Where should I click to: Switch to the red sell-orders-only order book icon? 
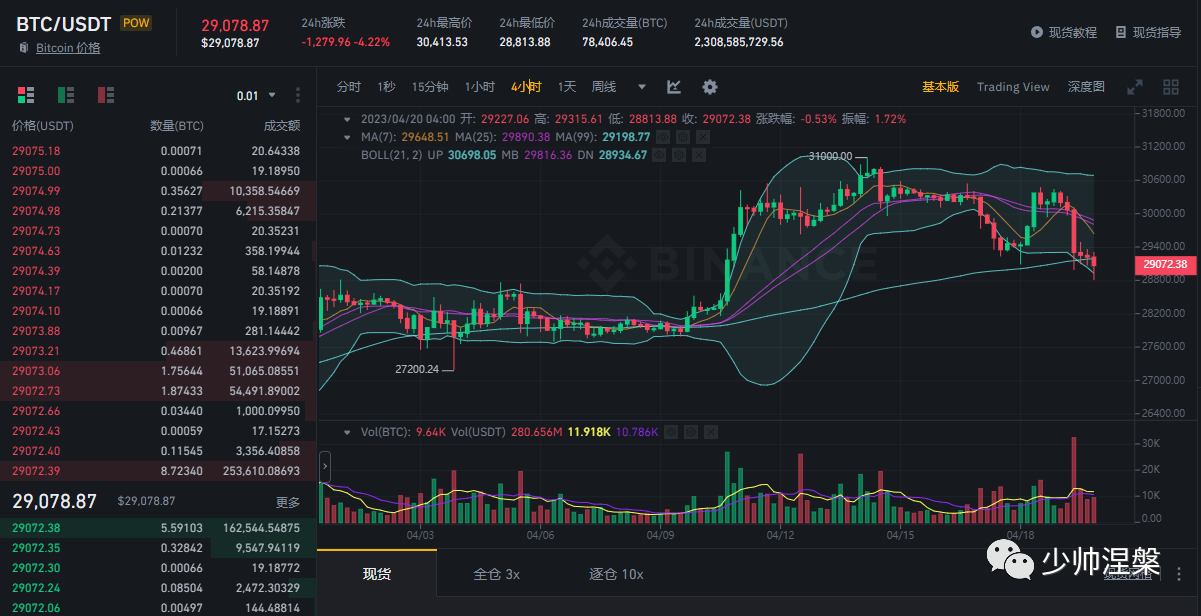pos(105,94)
